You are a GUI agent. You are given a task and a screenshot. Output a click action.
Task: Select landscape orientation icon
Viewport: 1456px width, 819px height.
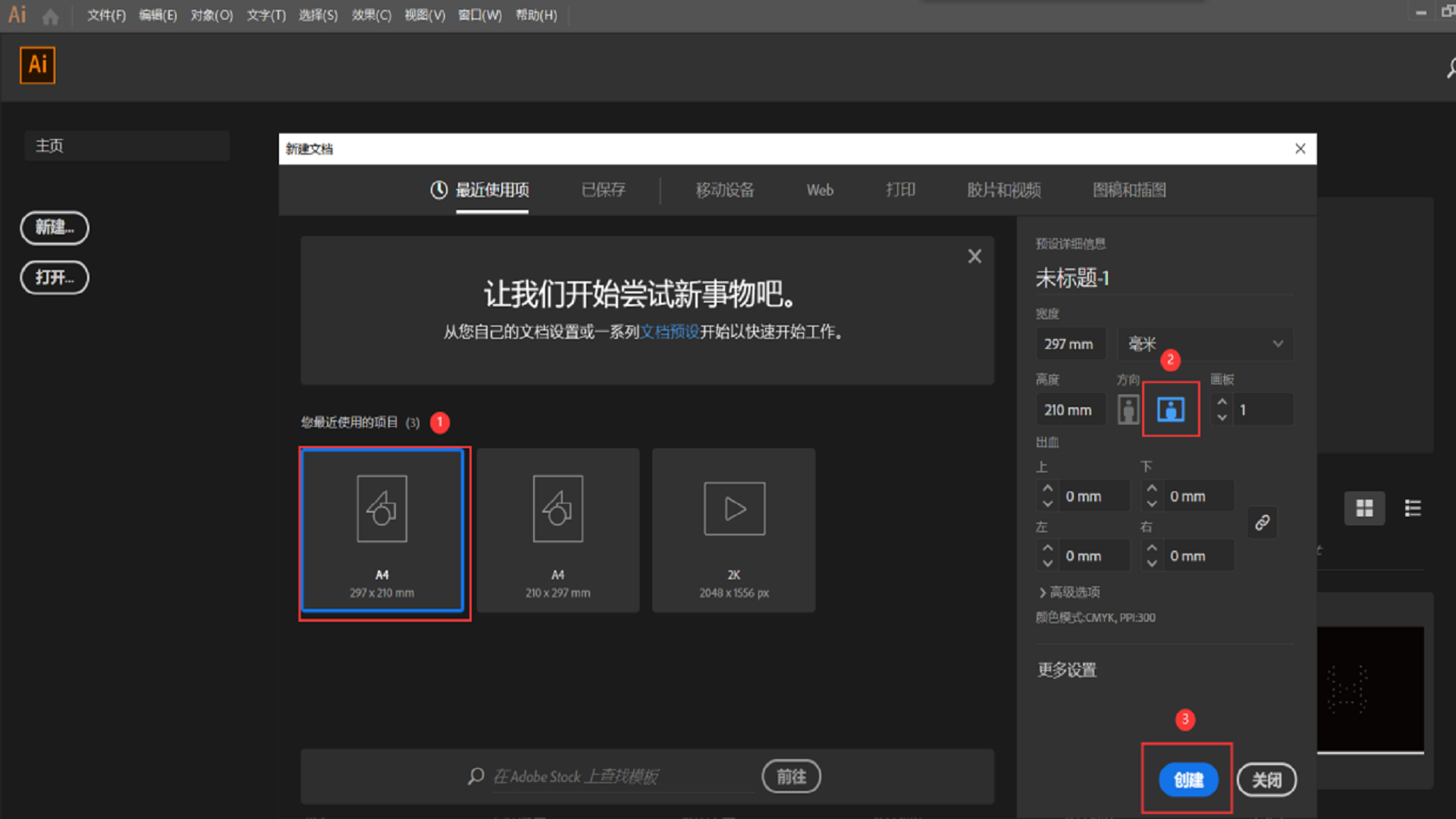tap(1170, 409)
